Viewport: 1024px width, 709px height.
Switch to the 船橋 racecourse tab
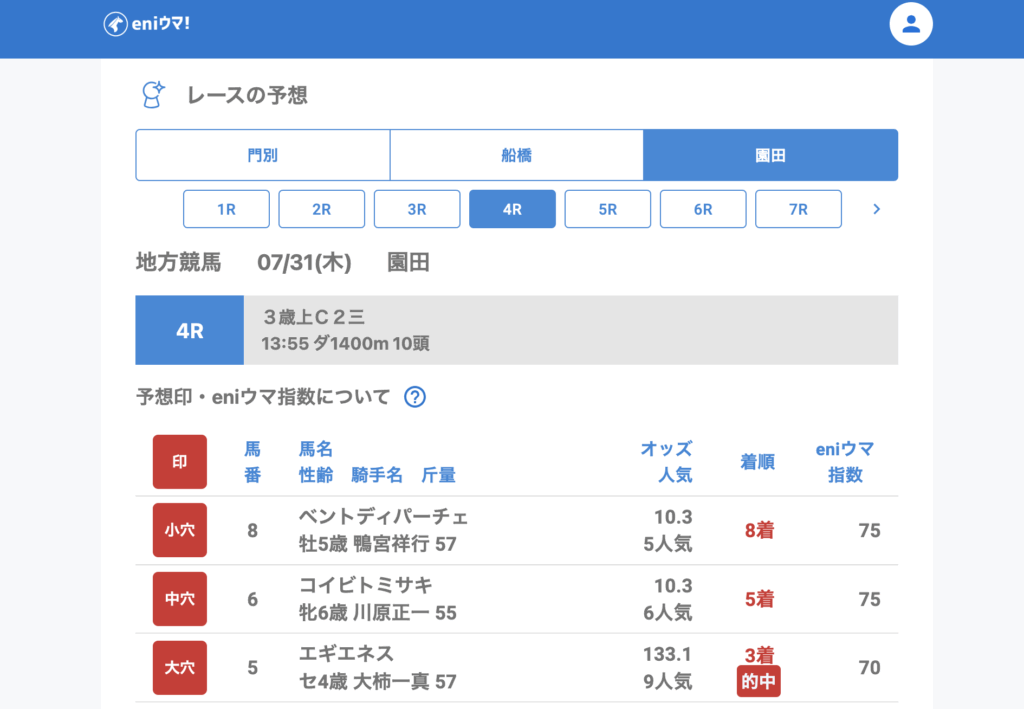coord(516,155)
